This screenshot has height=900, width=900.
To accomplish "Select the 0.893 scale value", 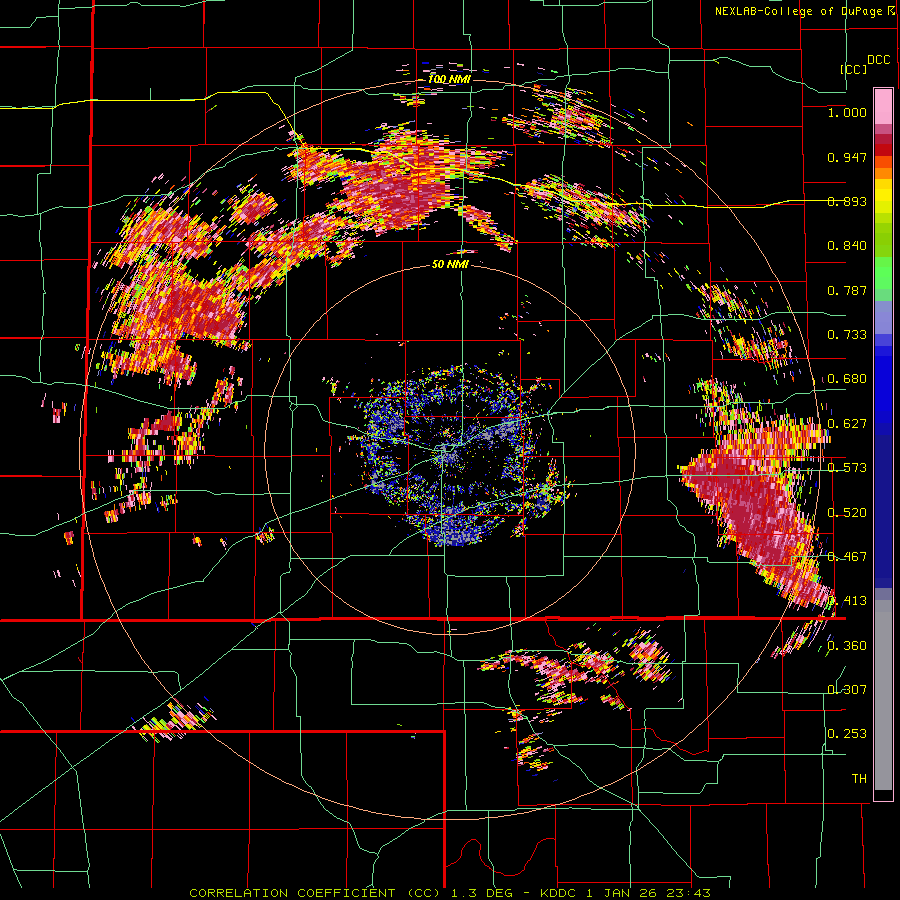I will coord(847,201).
